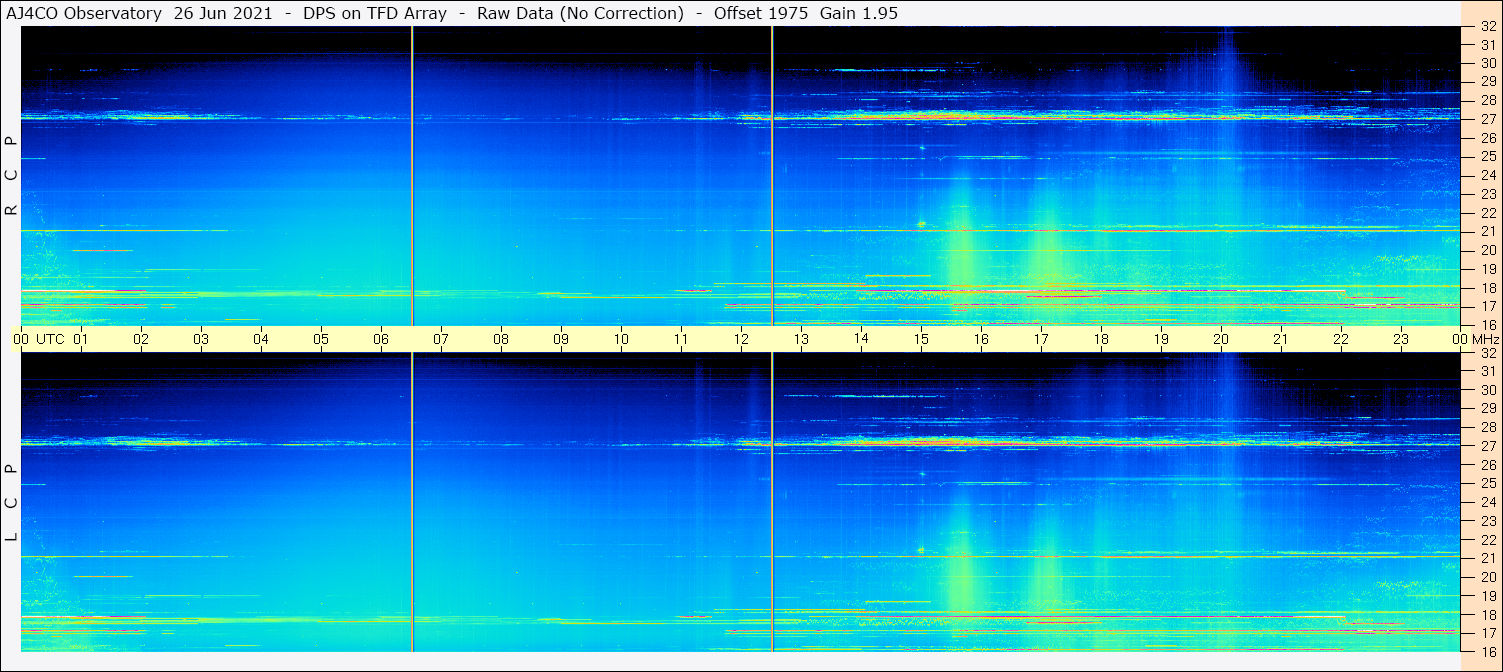Select hour "13" on the UTC axis
1503x672 pixels.
click(x=801, y=339)
